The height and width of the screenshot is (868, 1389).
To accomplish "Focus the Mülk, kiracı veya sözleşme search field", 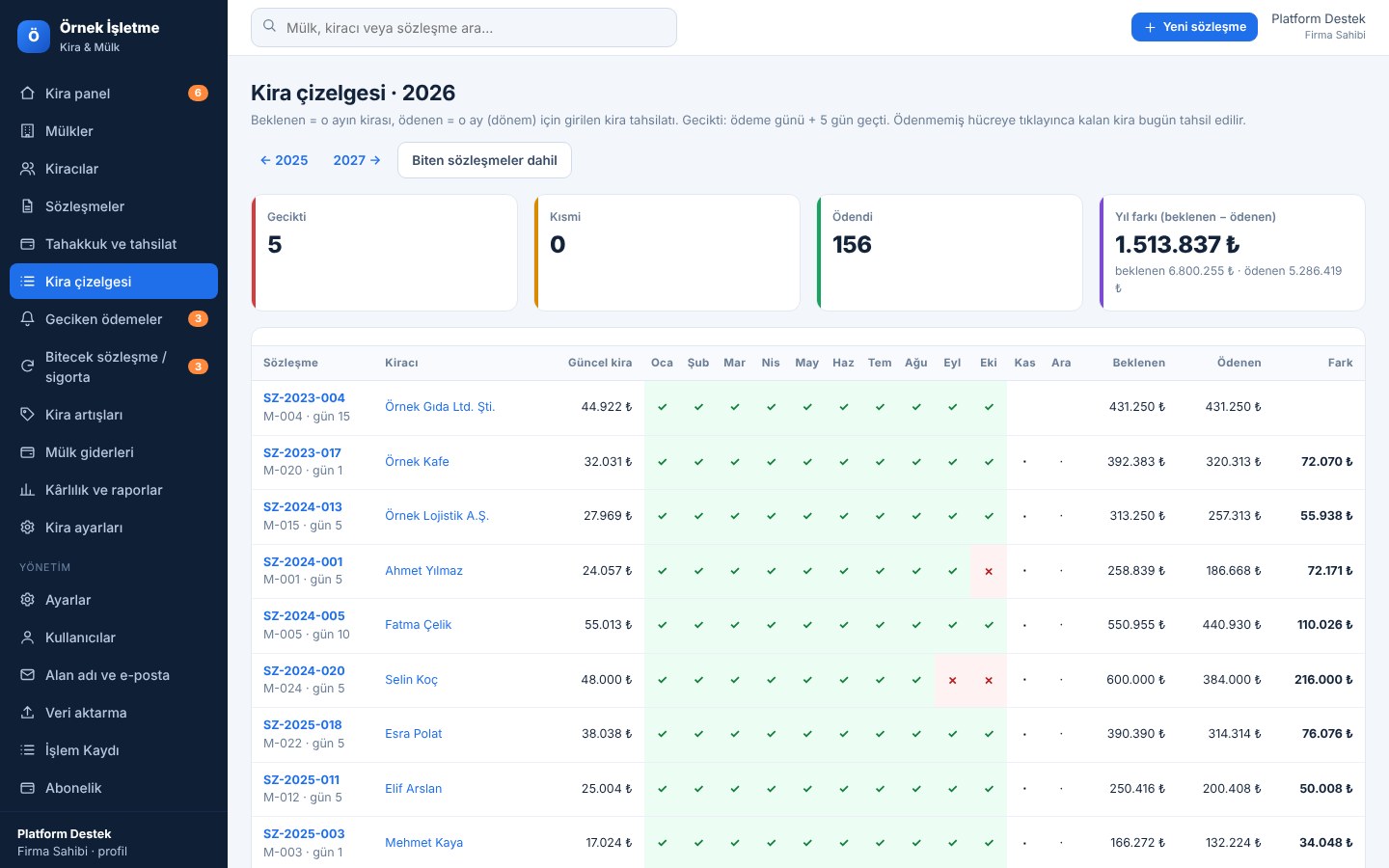I will [x=464, y=28].
